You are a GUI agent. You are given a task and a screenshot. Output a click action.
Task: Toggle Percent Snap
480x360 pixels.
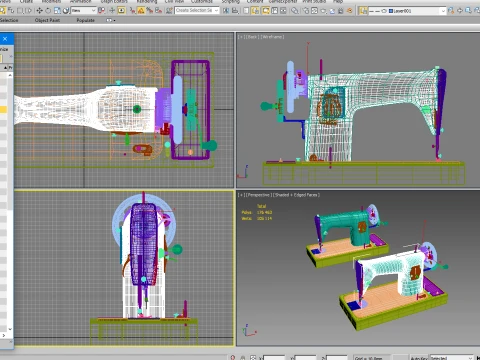[x=150, y=11]
